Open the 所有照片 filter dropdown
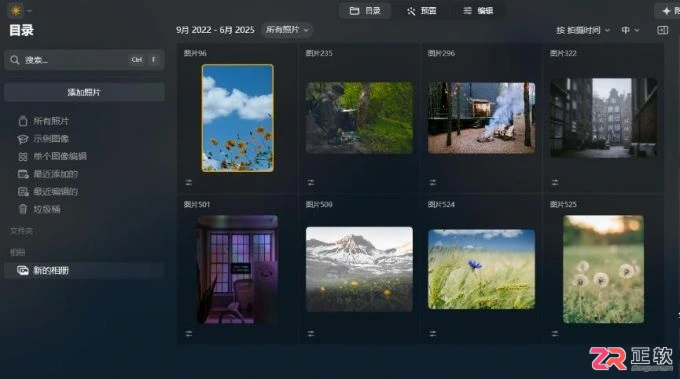The height and width of the screenshot is (379, 680). coord(287,30)
